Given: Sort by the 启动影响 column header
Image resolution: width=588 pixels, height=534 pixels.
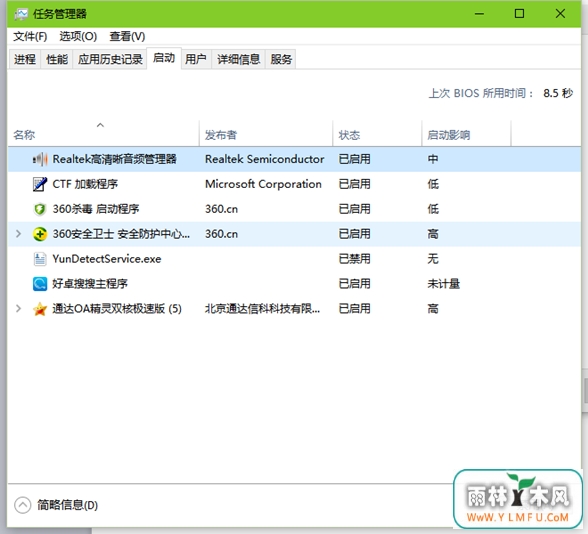Looking at the screenshot, I should (x=466, y=135).
